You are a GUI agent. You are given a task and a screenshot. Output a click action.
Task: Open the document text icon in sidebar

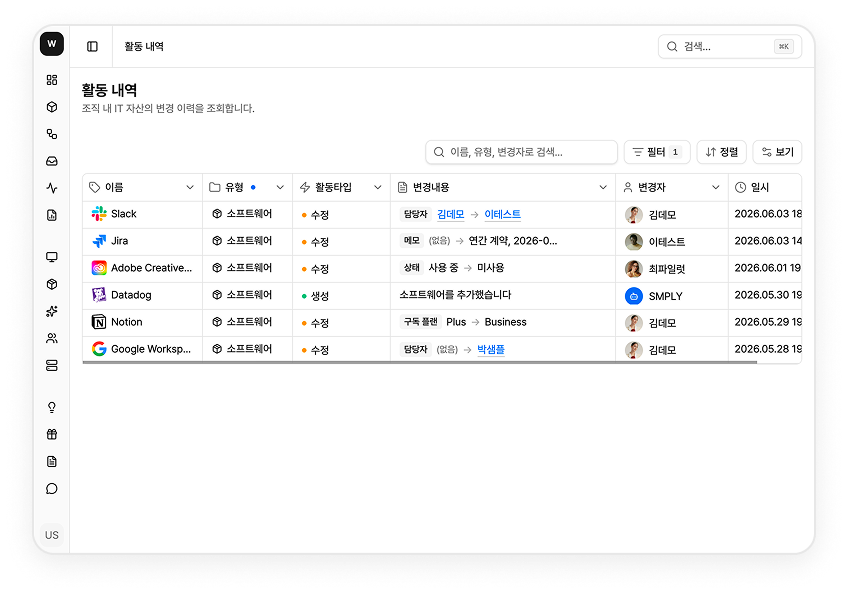coord(52,461)
